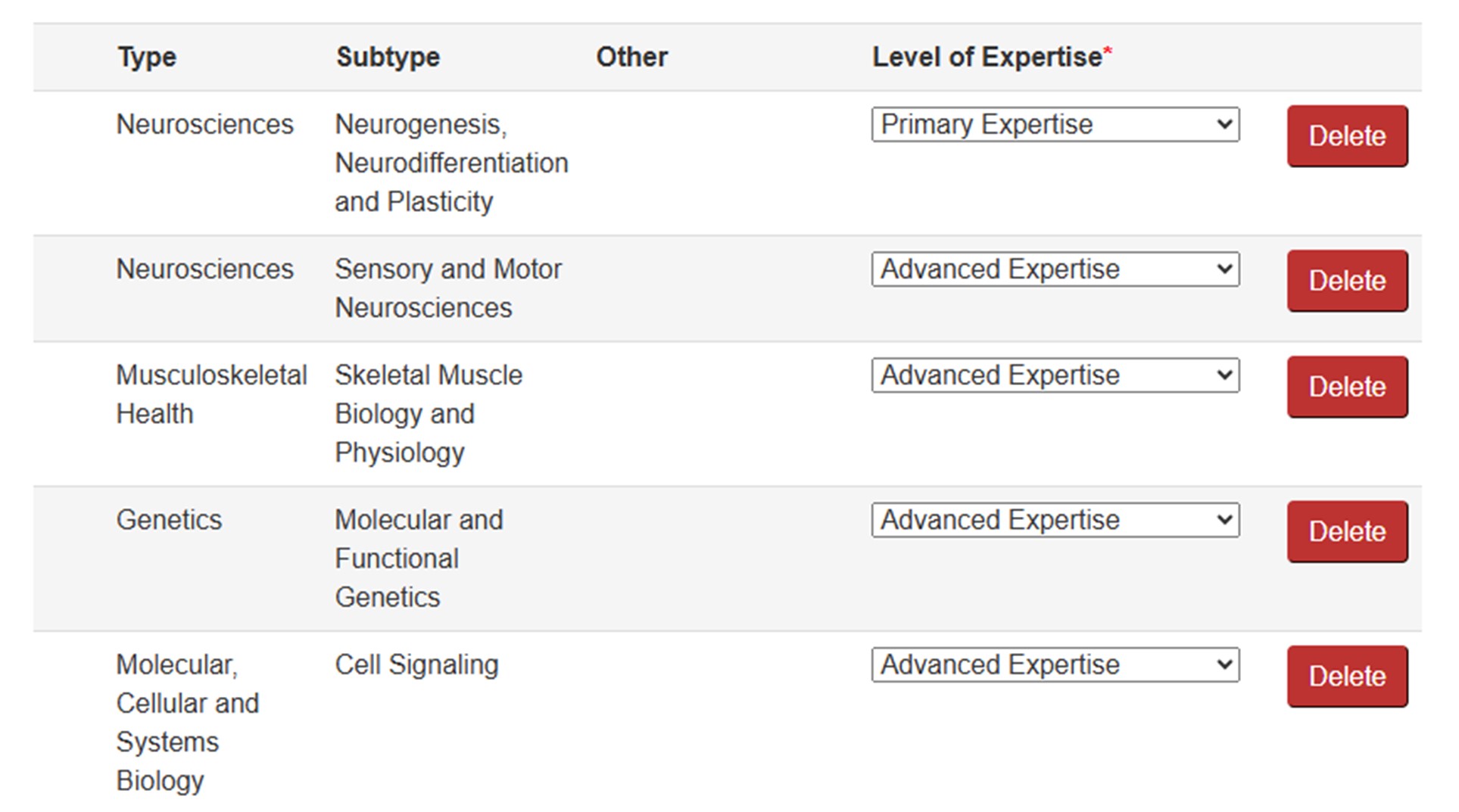1459x812 pixels.
Task: Click the Type column header
Action: tap(147, 58)
